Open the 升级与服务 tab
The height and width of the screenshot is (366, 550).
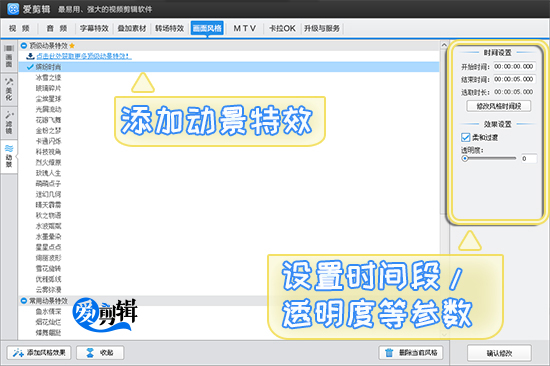tap(322, 28)
